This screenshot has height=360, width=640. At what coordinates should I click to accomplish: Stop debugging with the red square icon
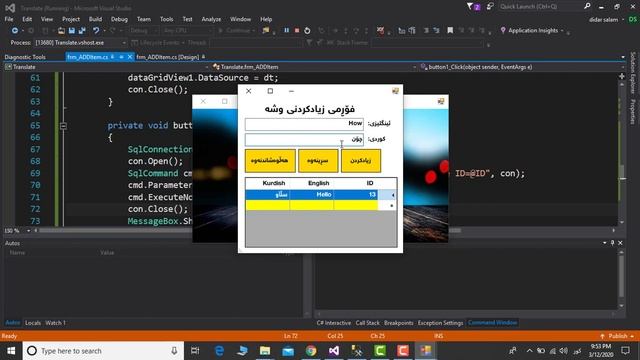click(x=297, y=31)
